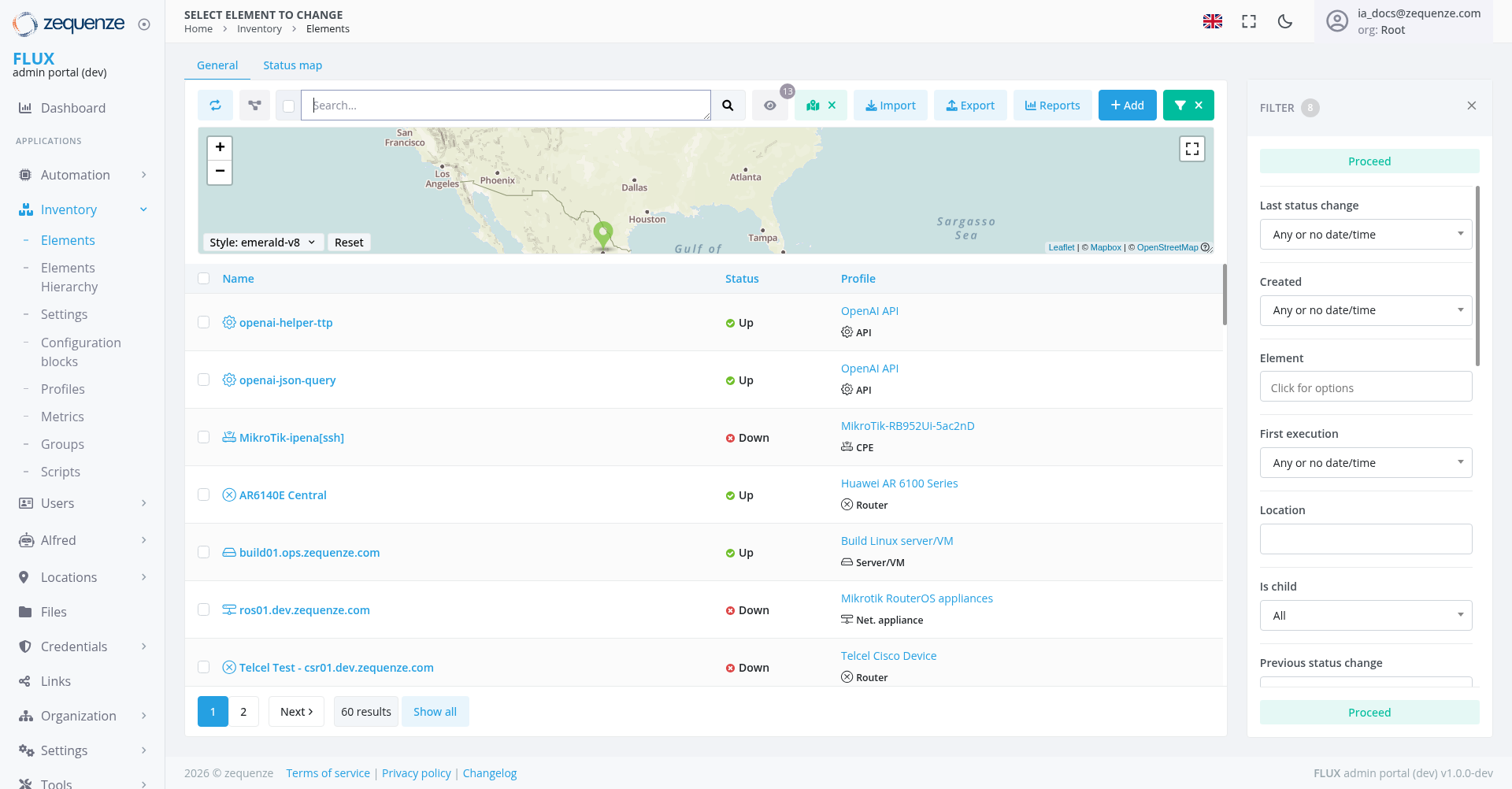Select the MikroTik-ipena[ssh] row checkbox
This screenshot has height=789, width=1512.
pos(204,437)
